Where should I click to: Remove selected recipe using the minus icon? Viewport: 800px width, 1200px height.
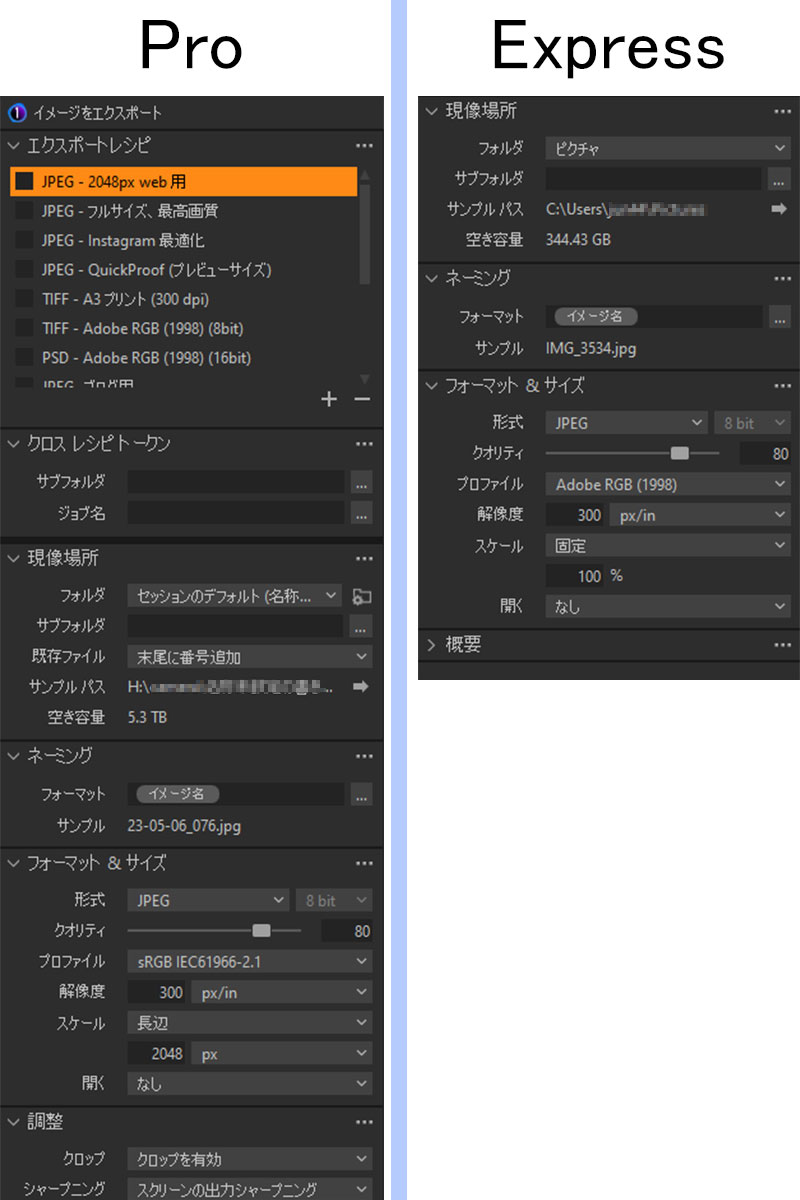pyautogui.click(x=362, y=399)
